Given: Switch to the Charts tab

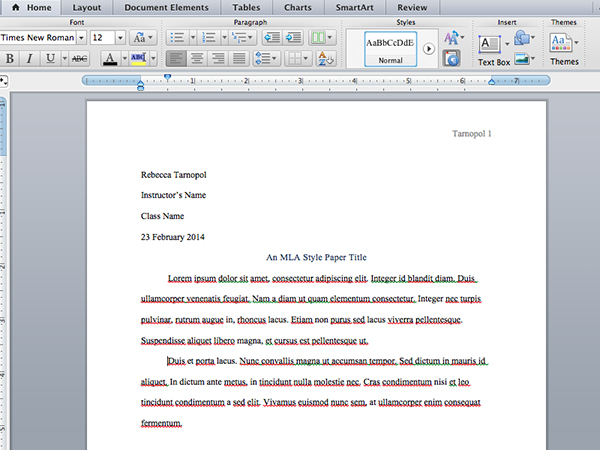Looking at the screenshot, I should (298, 7).
